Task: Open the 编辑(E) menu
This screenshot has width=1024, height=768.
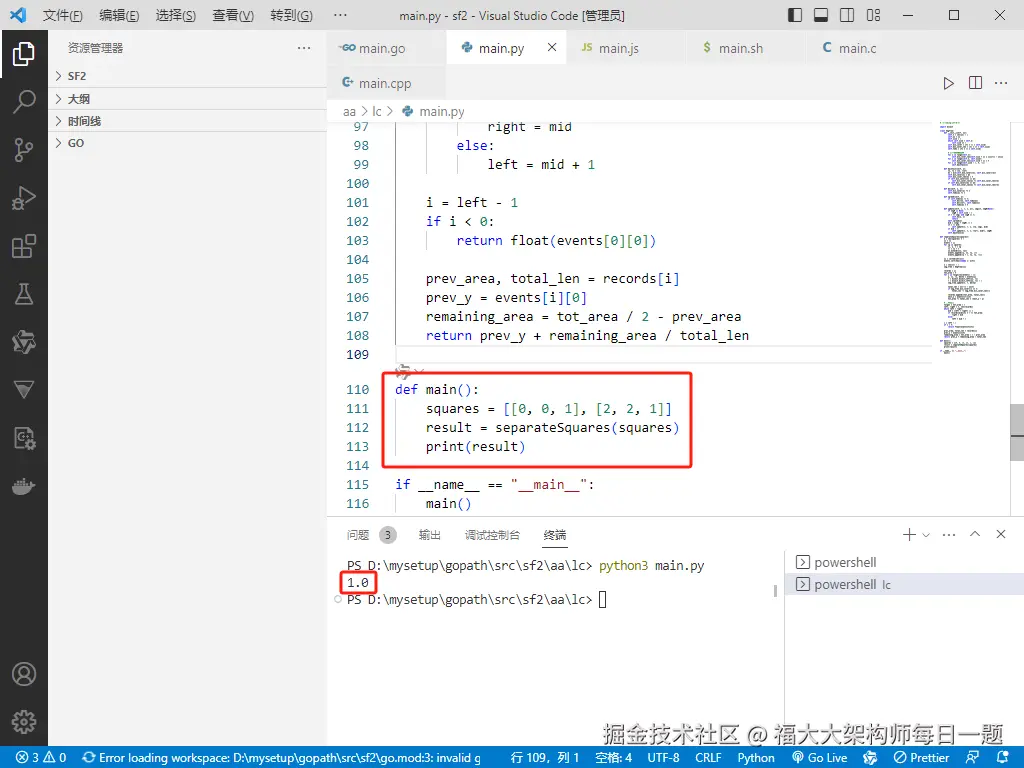Action: pyautogui.click(x=119, y=15)
